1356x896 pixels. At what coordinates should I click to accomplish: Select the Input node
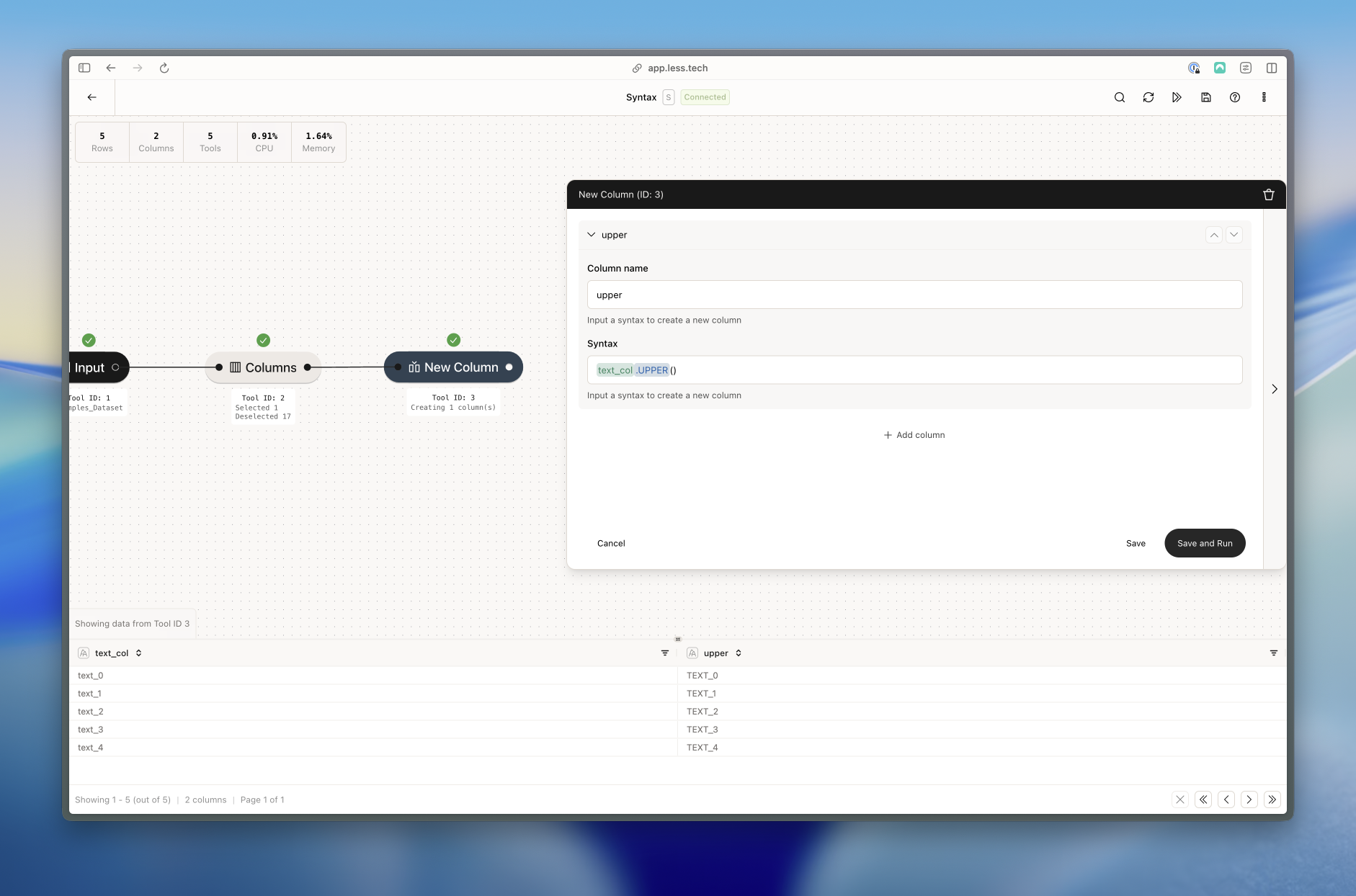pos(99,367)
